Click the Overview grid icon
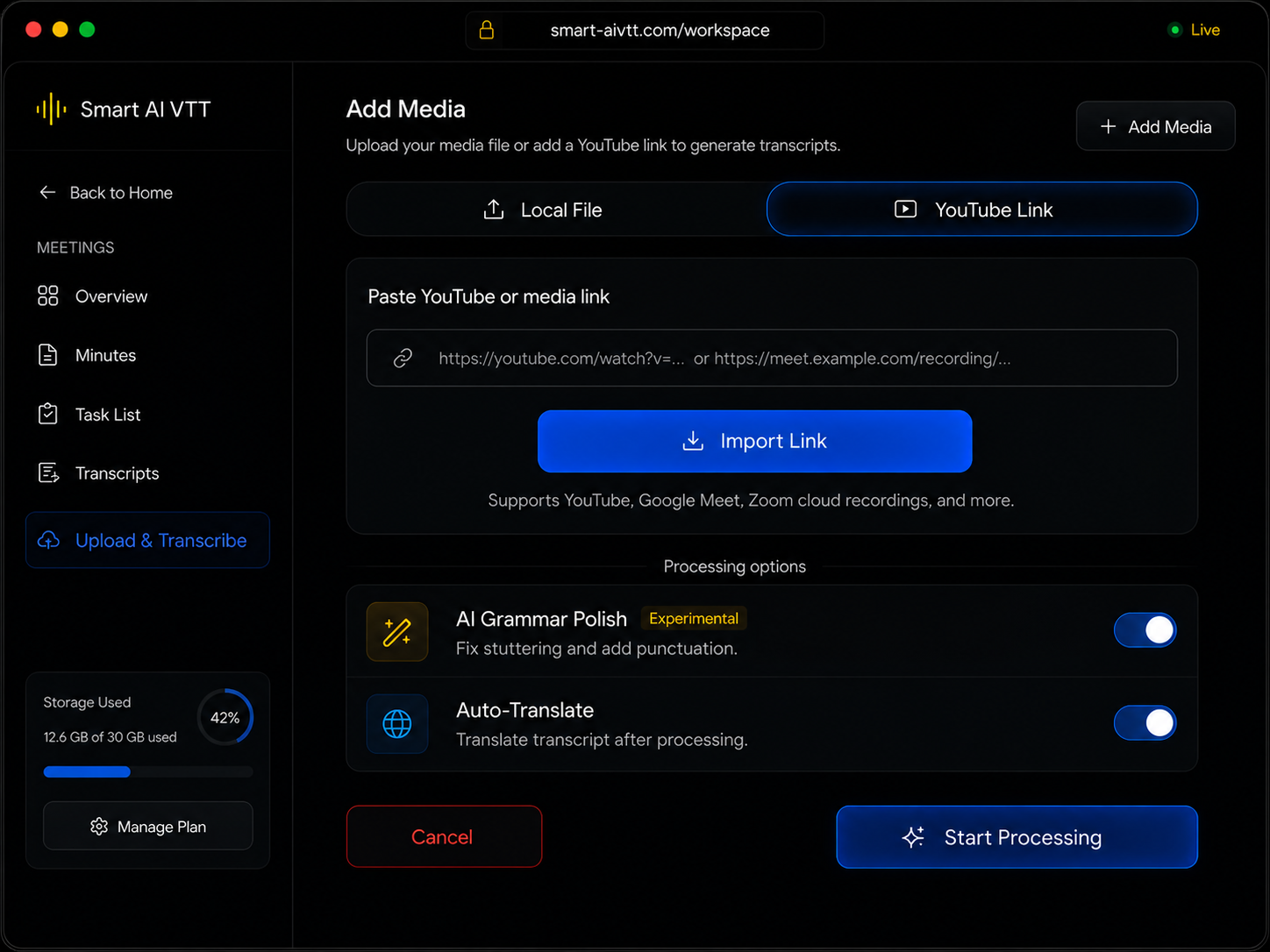This screenshot has width=1270, height=952. (48, 296)
